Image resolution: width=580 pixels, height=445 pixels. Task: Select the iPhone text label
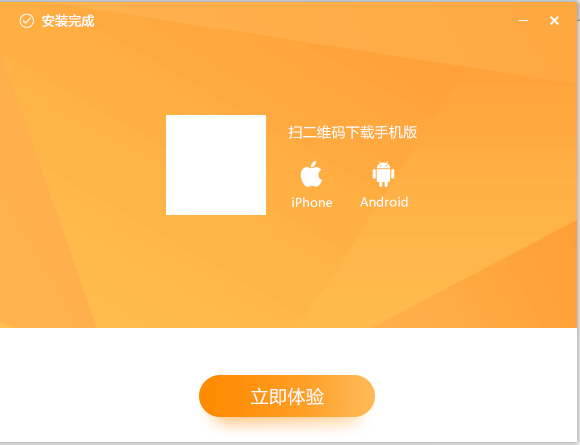click(x=312, y=202)
